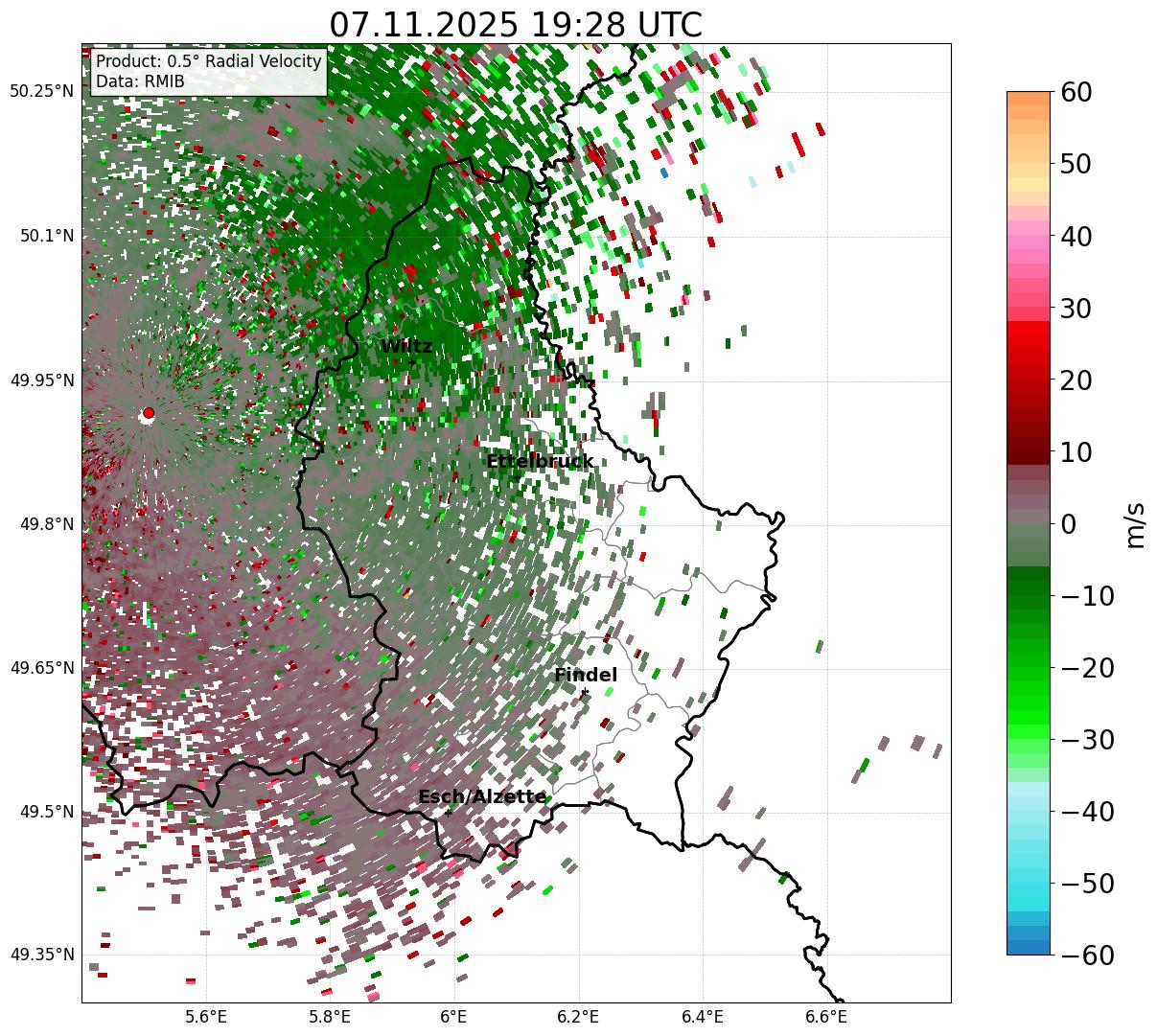
Task: Click the Esch/Alzette city label
Action: (x=482, y=797)
